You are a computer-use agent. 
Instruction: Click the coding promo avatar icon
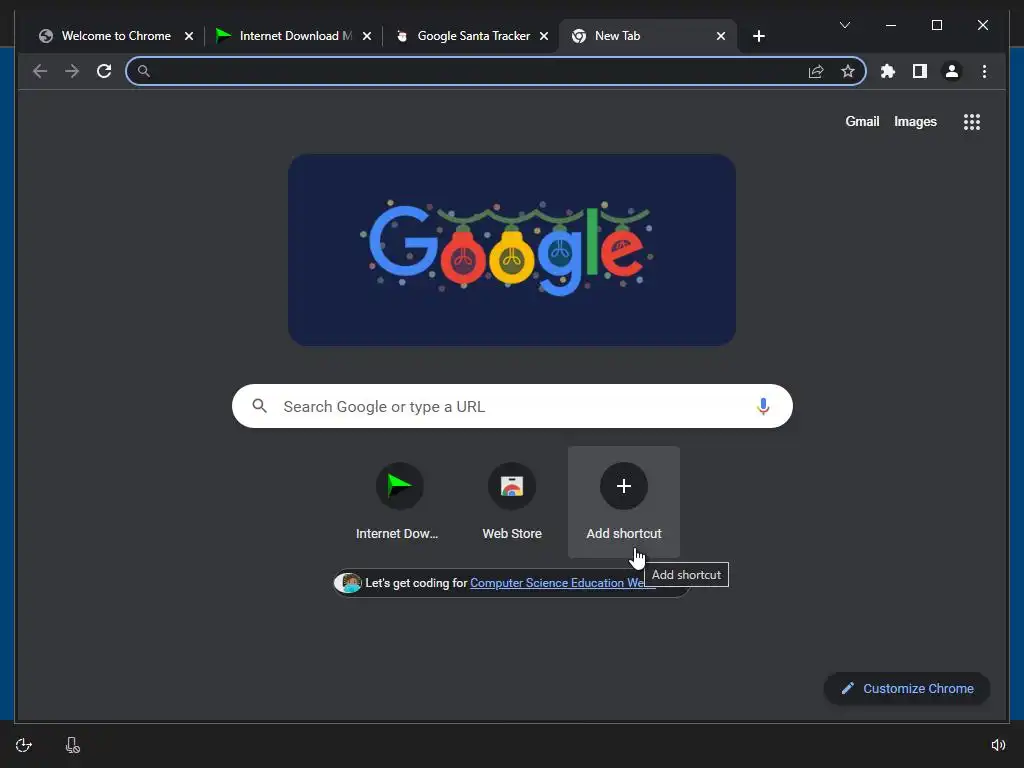348,583
